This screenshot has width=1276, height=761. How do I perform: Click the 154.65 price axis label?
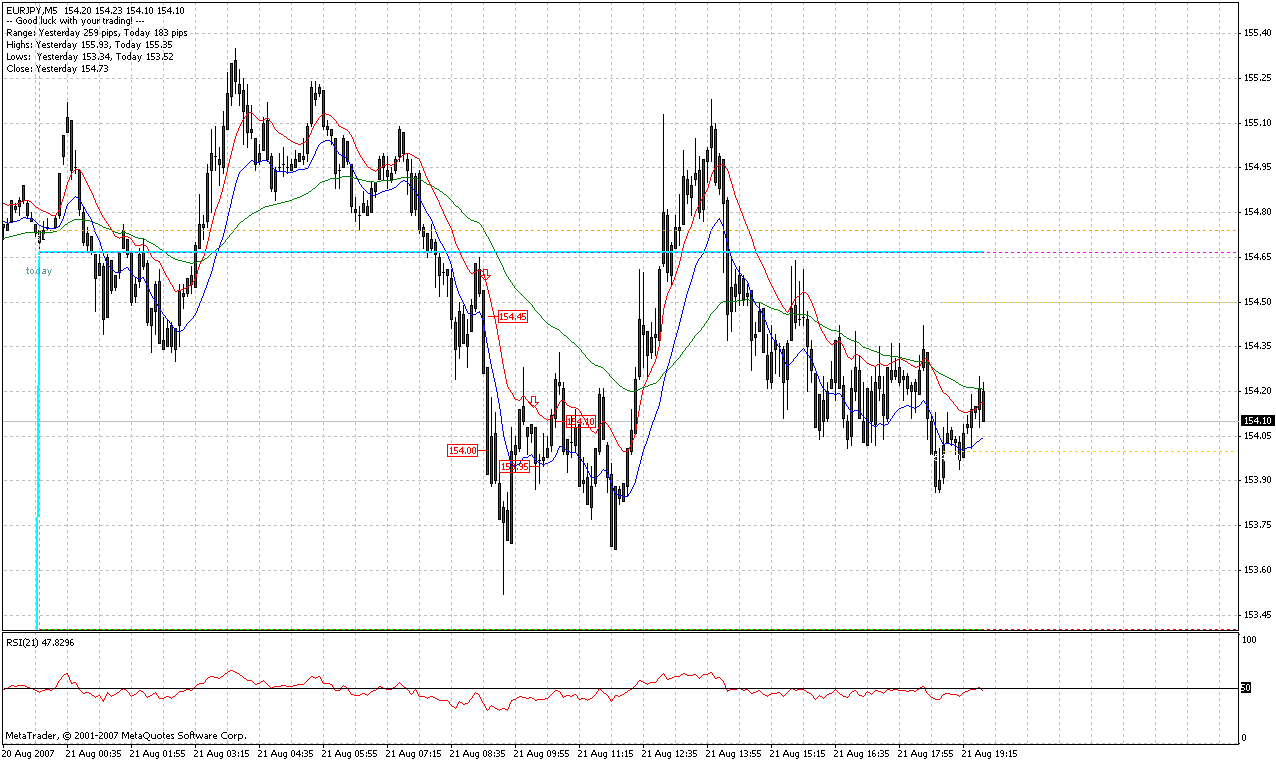pyautogui.click(x=1258, y=257)
